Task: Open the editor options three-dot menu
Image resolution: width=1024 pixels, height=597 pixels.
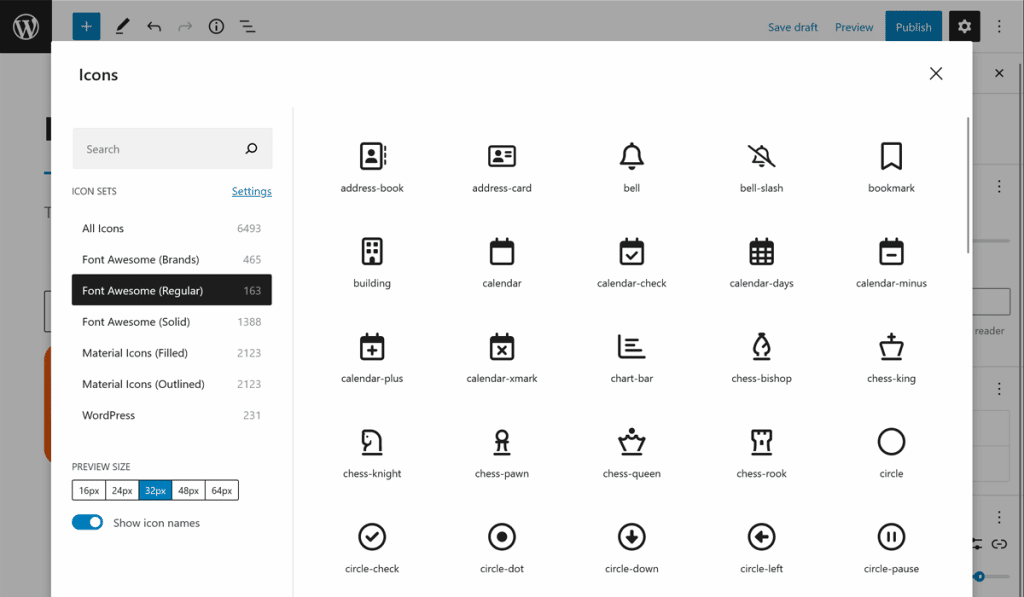Action: (999, 27)
